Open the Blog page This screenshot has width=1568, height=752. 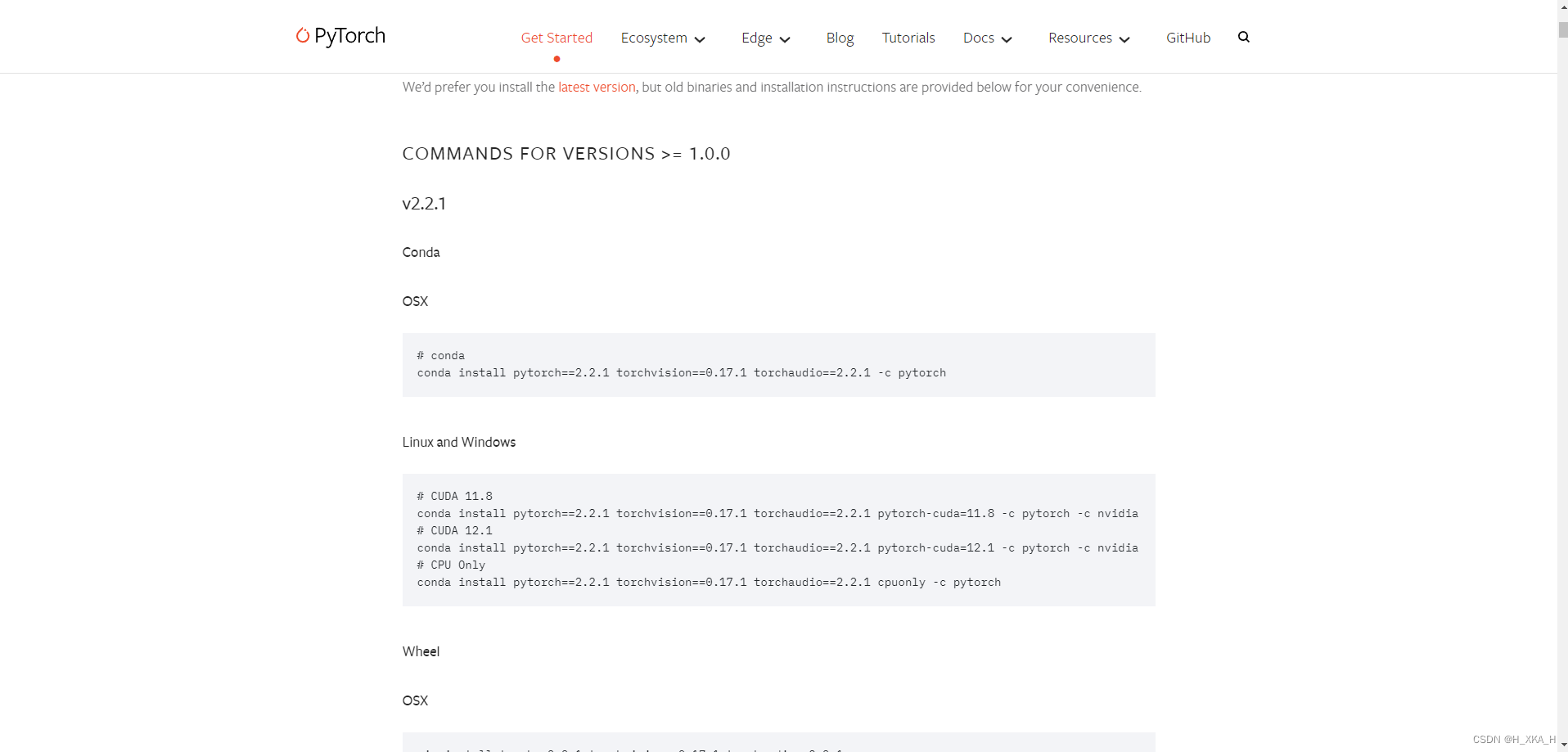coord(840,38)
